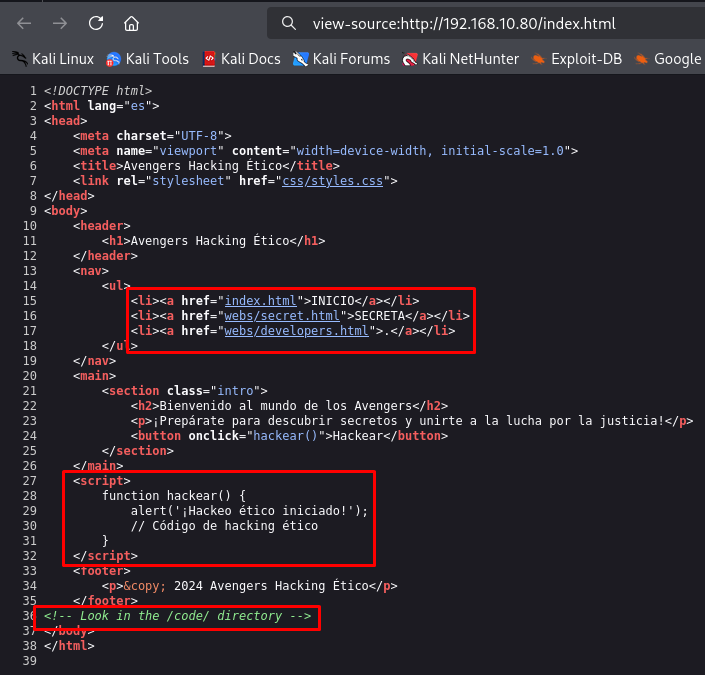Click the onclick value "hackear()" on line 24
This screenshot has width=705, height=675.
[x=286, y=436]
